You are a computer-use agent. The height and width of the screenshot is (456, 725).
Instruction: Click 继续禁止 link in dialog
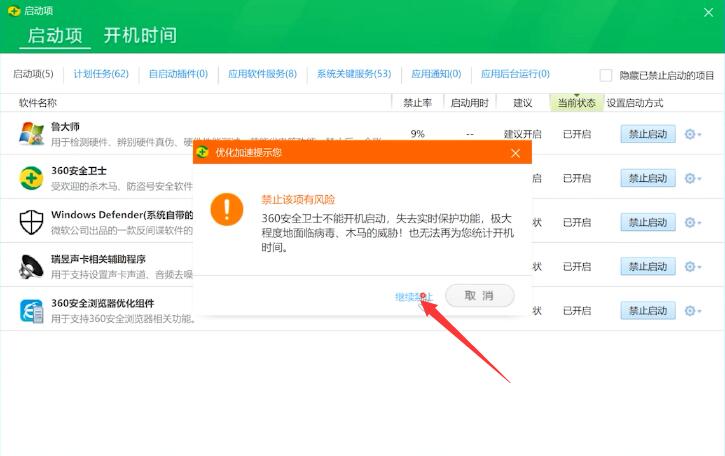tap(413, 297)
